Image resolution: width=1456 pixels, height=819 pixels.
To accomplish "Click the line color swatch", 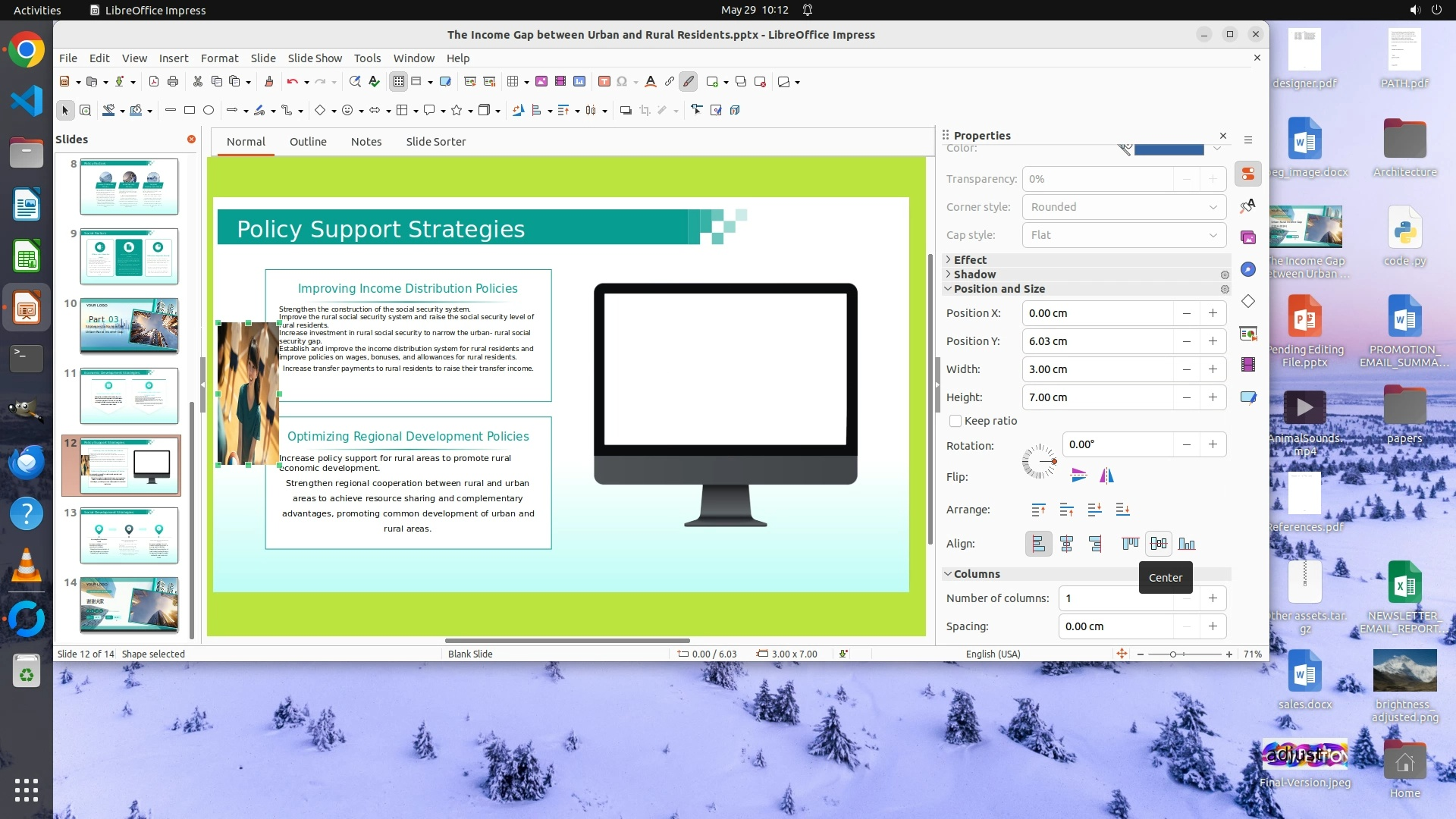I will 1169,149.
